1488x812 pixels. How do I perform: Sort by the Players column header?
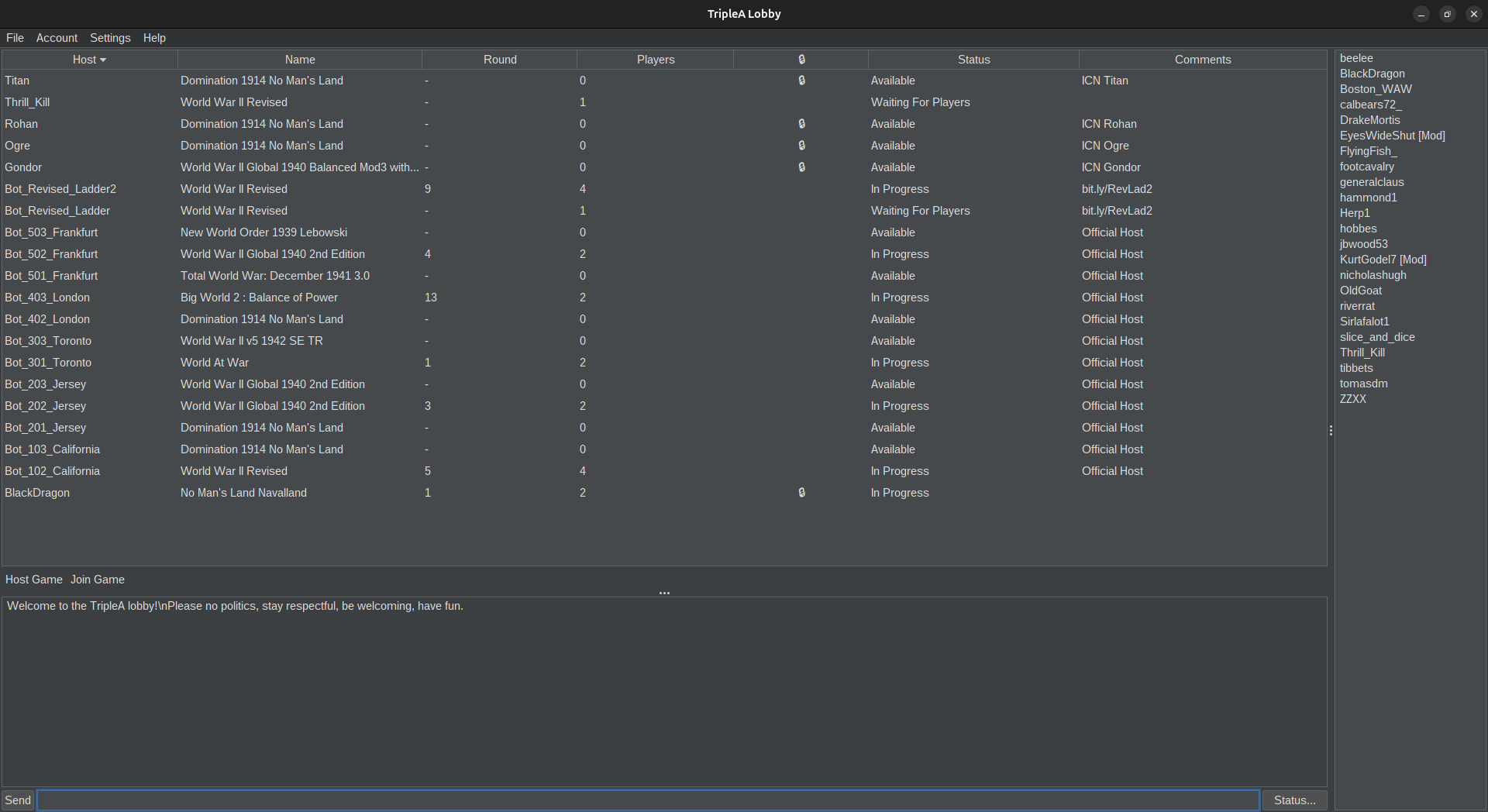tap(656, 60)
